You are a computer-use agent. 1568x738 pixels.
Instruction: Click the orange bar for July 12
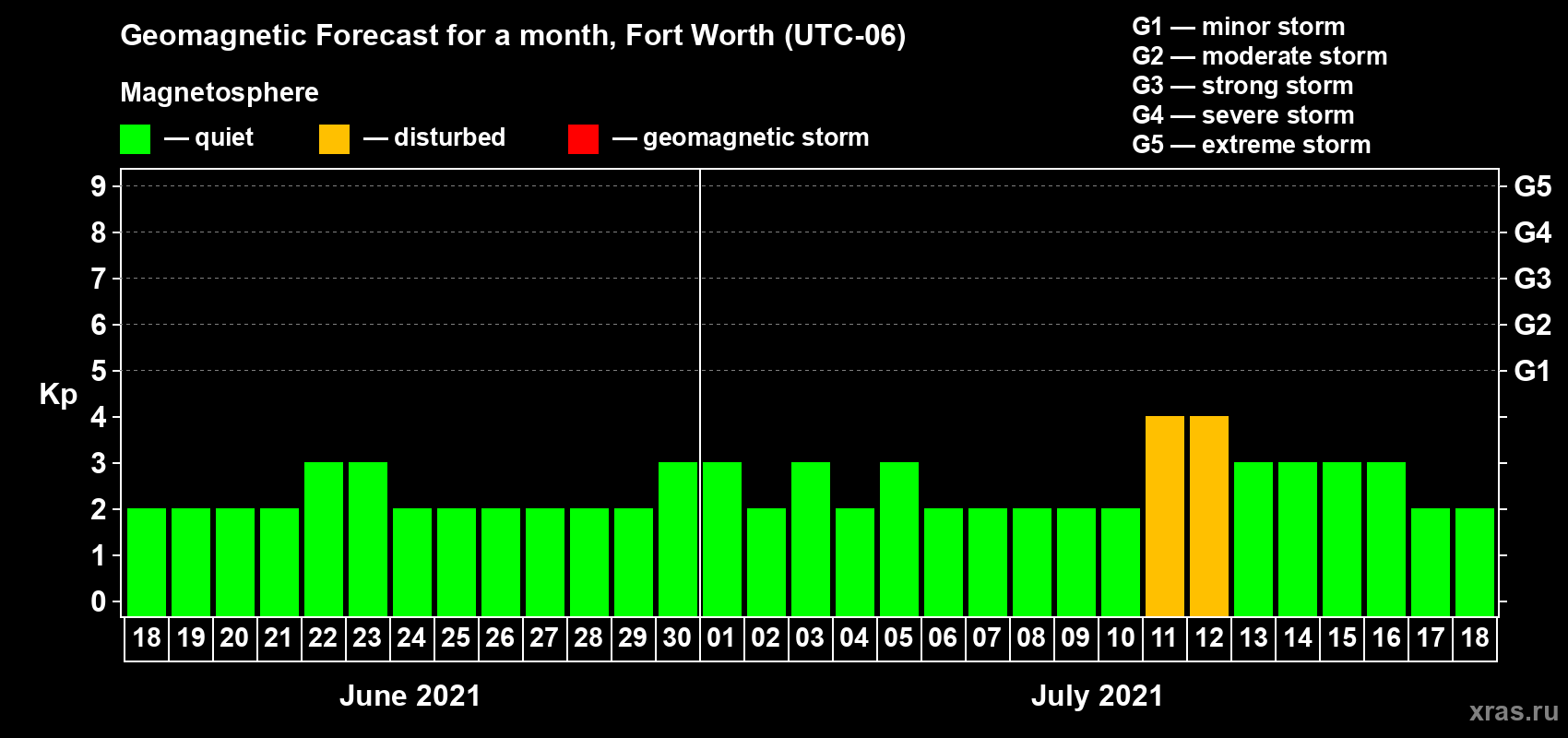(1209, 517)
